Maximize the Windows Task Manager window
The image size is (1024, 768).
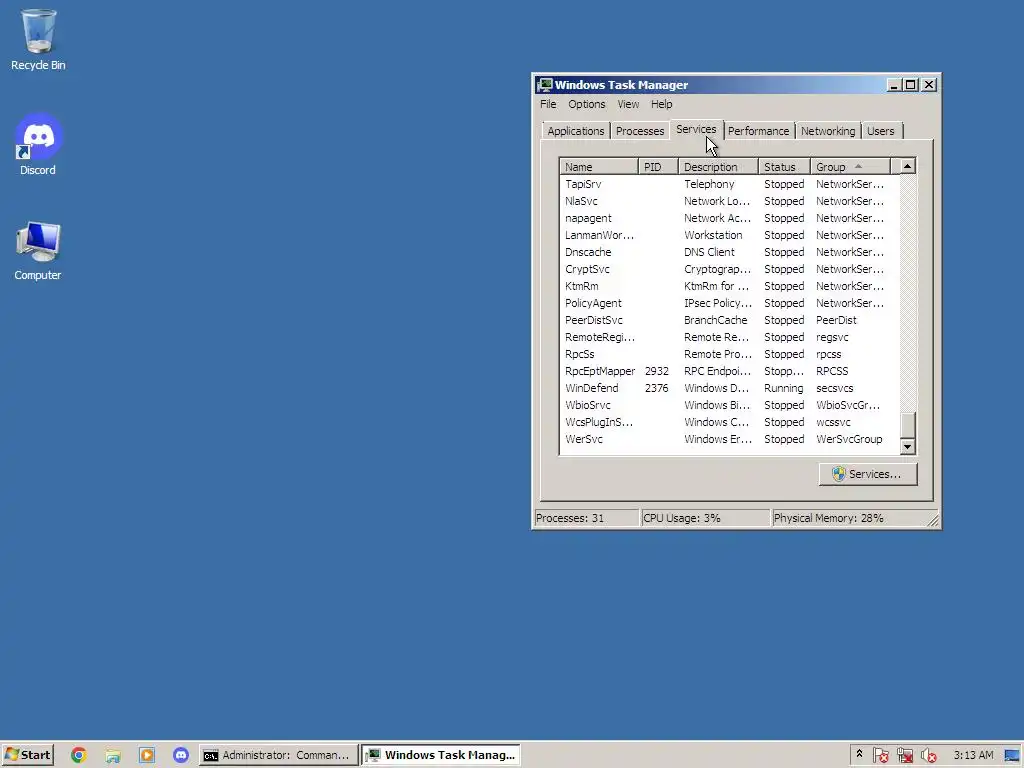point(910,85)
